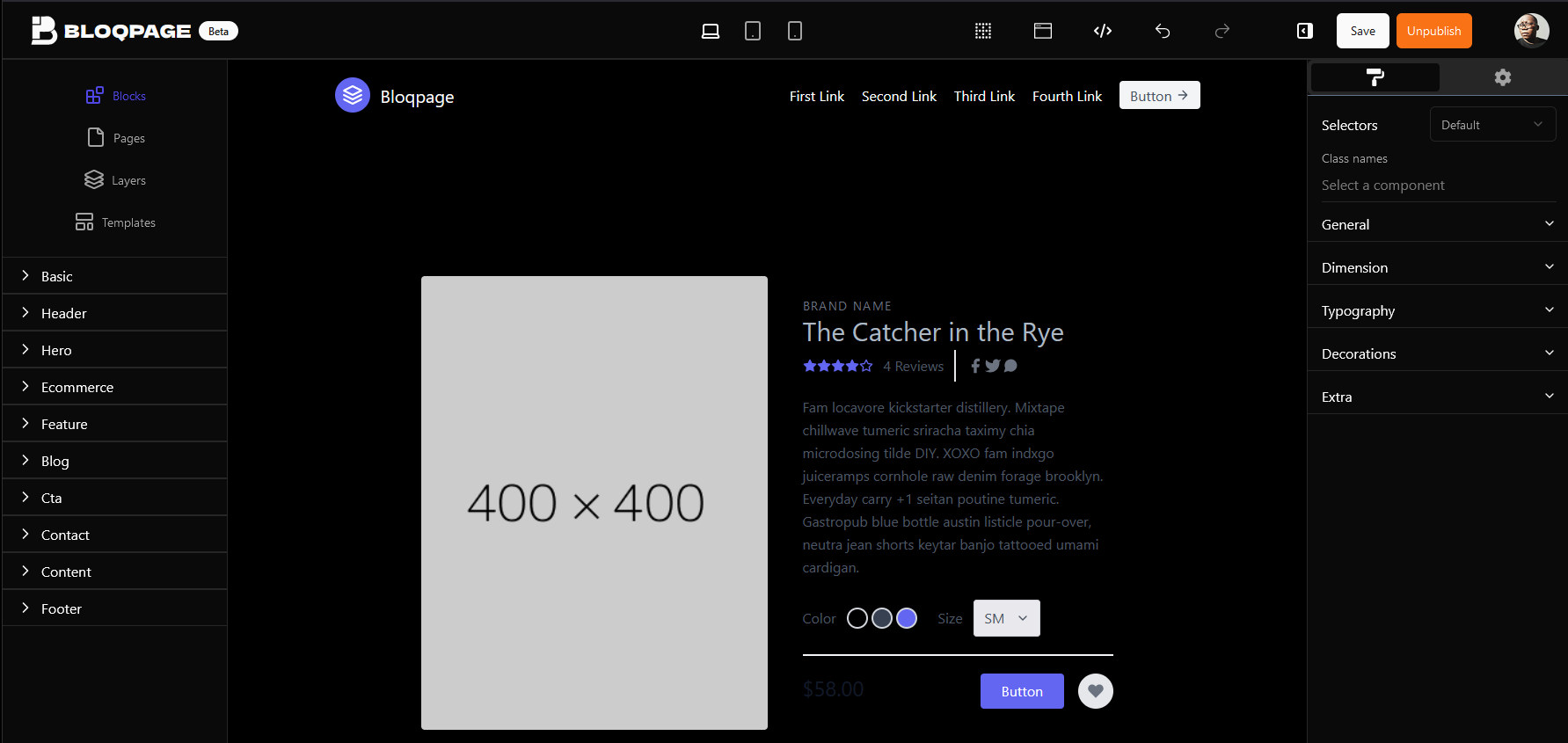This screenshot has height=743, width=1568.
Task: Open the style manager paint roller tab
Action: click(x=1375, y=77)
